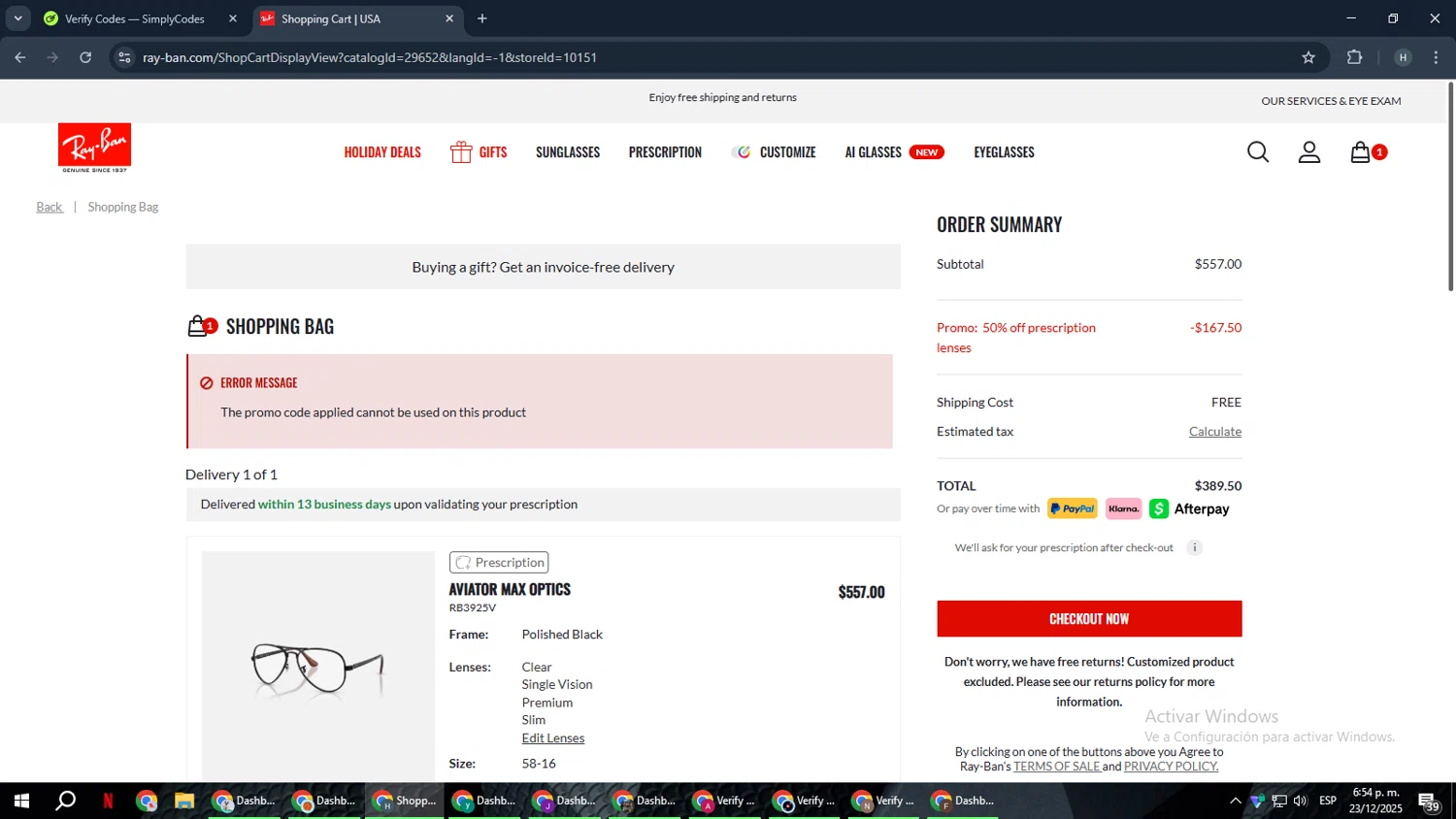Click the Ray-Ban logo
The height and width of the screenshot is (819, 1456).
click(94, 147)
